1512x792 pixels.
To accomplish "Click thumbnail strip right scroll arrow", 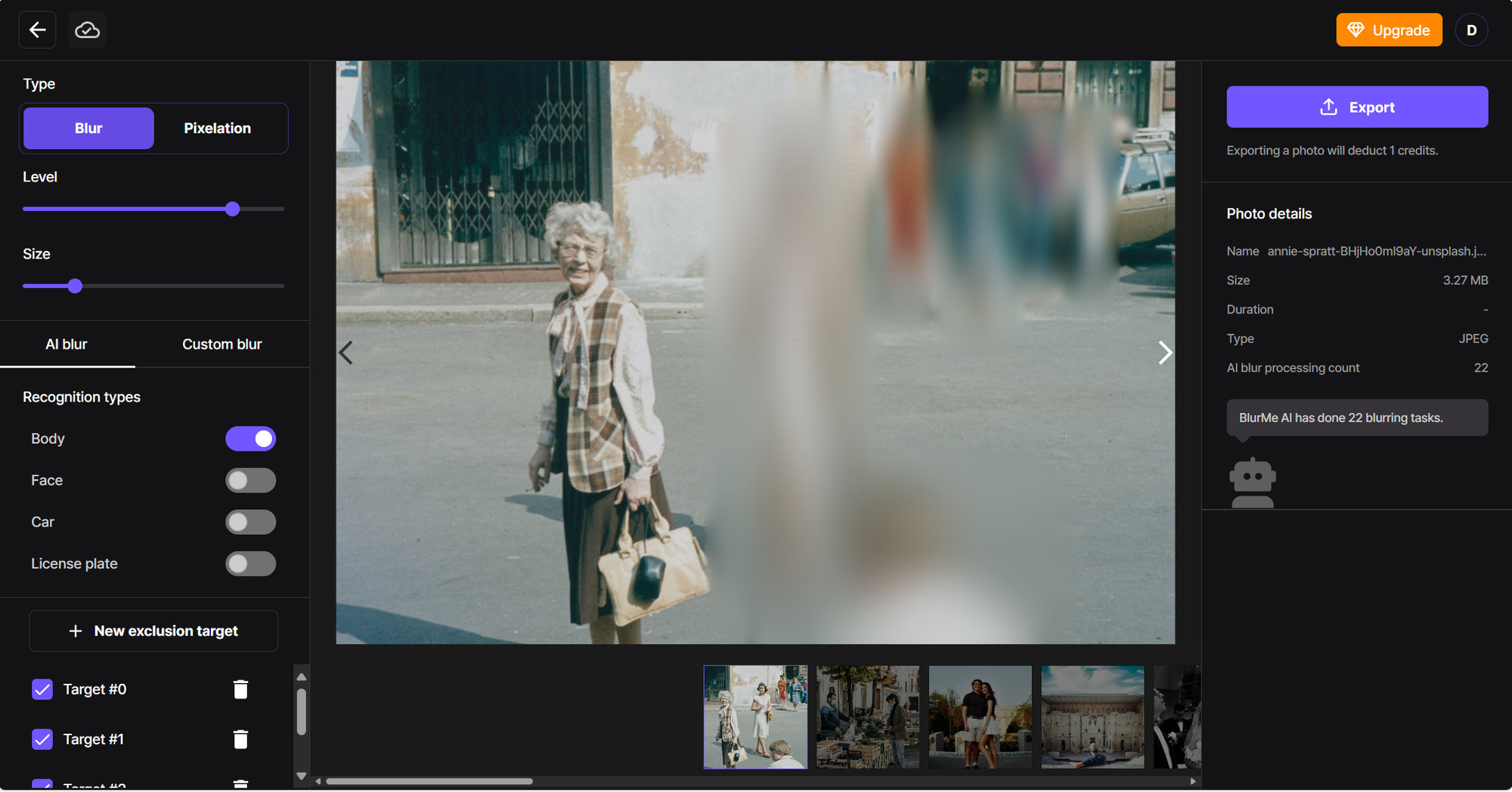I will coord(1193,781).
